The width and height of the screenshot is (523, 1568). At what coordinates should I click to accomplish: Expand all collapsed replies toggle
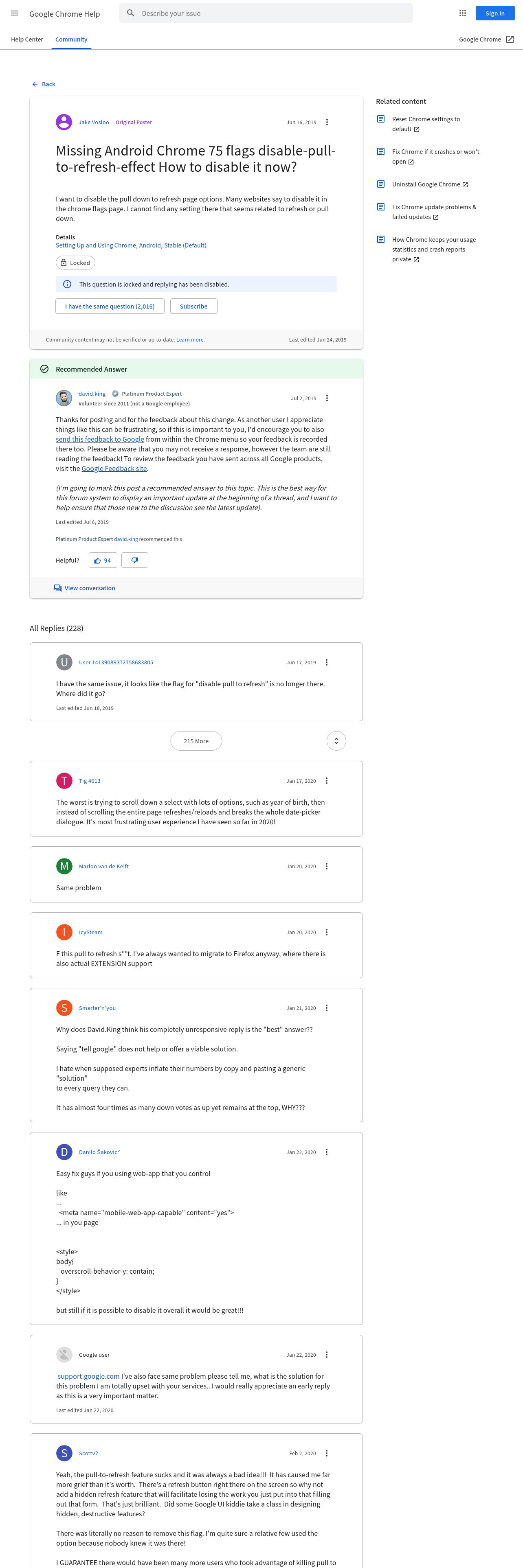(336, 741)
